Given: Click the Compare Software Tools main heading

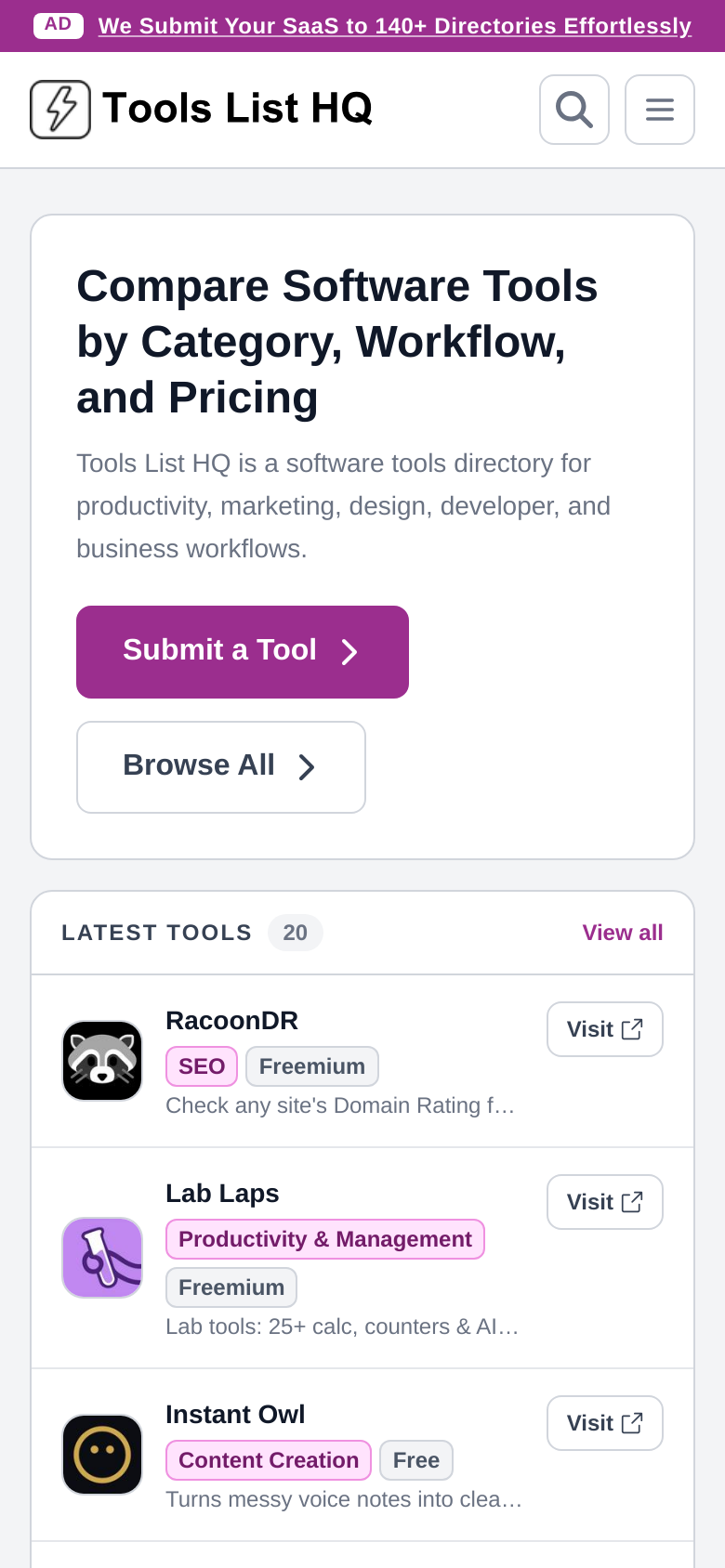Looking at the screenshot, I should tap(336, 342).
